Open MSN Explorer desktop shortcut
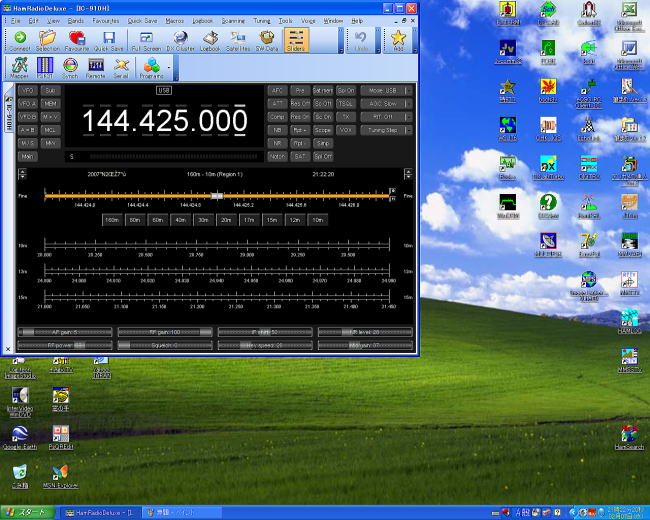Image resolution: width=650 pixels, height=520 pixels. pos(61,476)
